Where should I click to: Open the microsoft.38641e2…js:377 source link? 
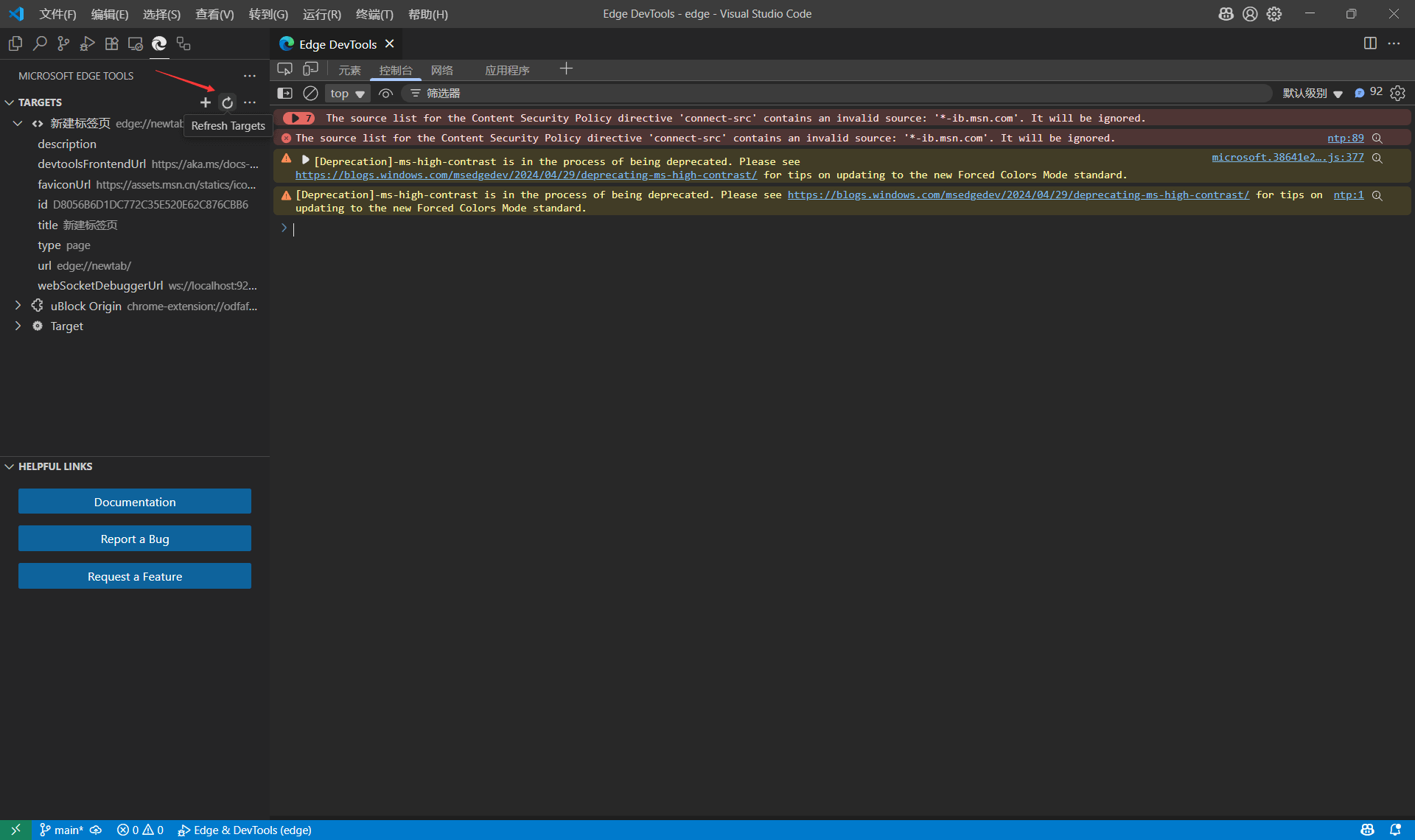click(1288, 157)
